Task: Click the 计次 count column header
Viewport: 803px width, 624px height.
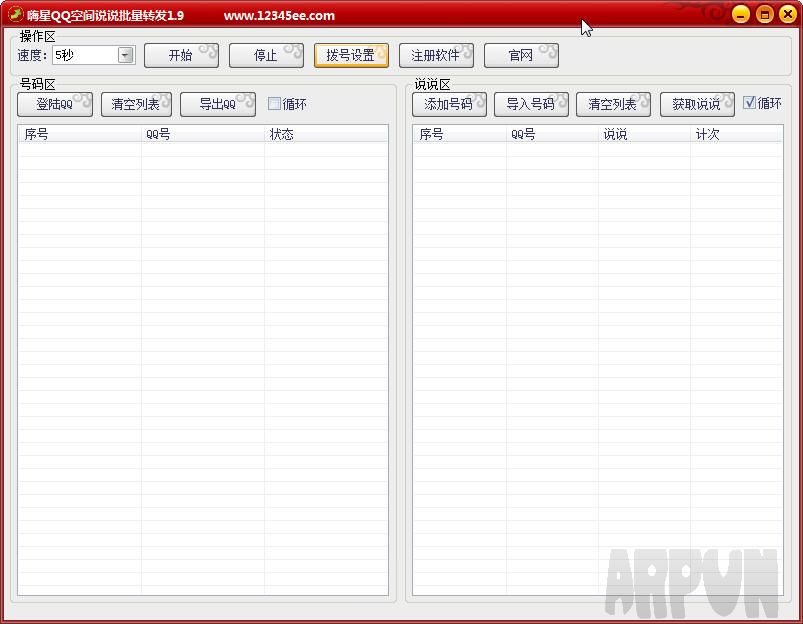Action: pos(736,134)
